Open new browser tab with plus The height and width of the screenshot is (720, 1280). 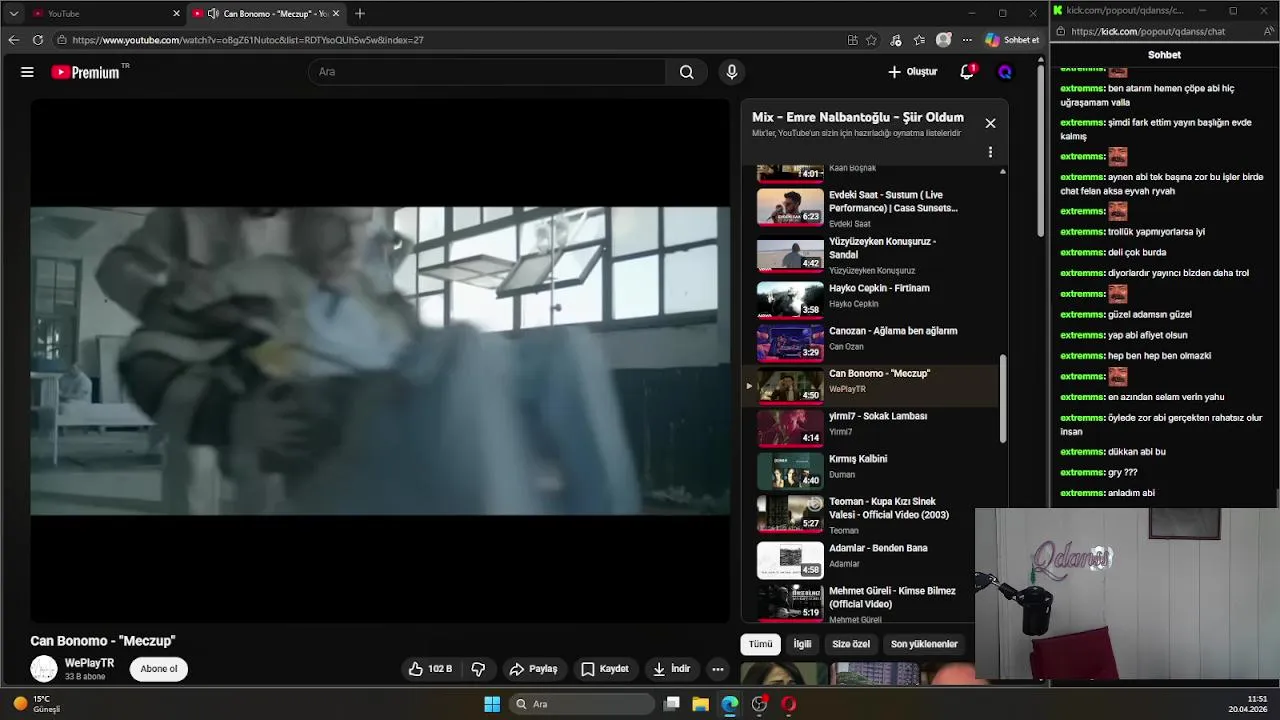tap(360, 13)
